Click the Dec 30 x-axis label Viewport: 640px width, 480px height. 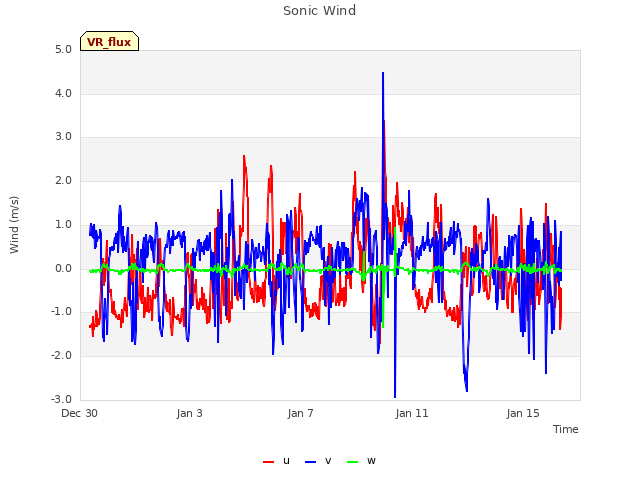[x=80, y=413]
